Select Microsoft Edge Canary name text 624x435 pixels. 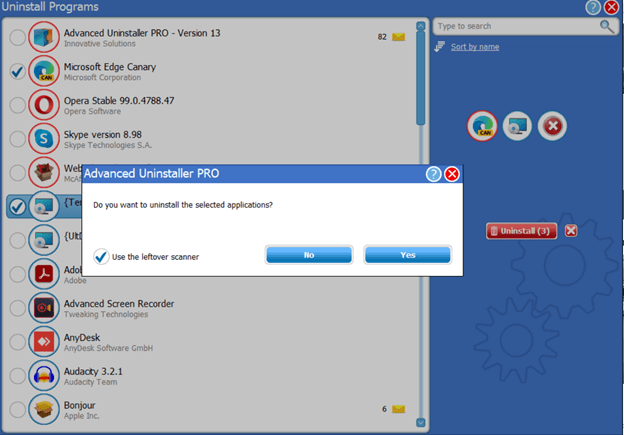pyautogui.click(x=110, y=67)
